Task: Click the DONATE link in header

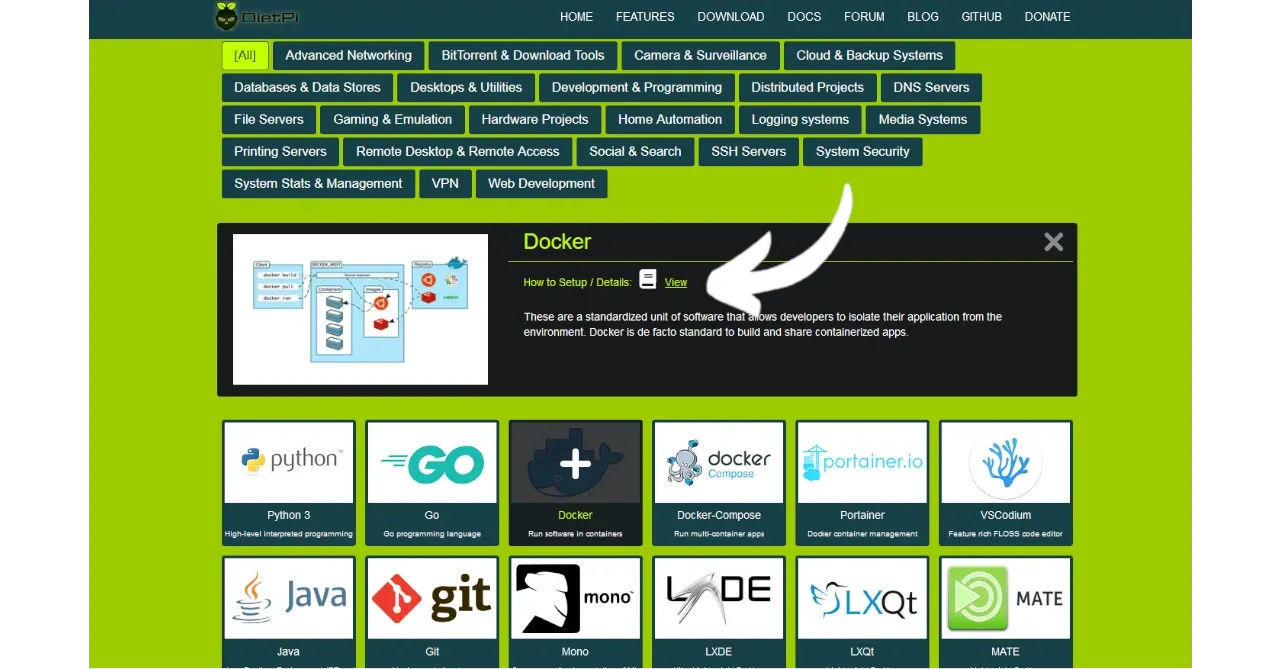Action: (x=1047, y=17)
